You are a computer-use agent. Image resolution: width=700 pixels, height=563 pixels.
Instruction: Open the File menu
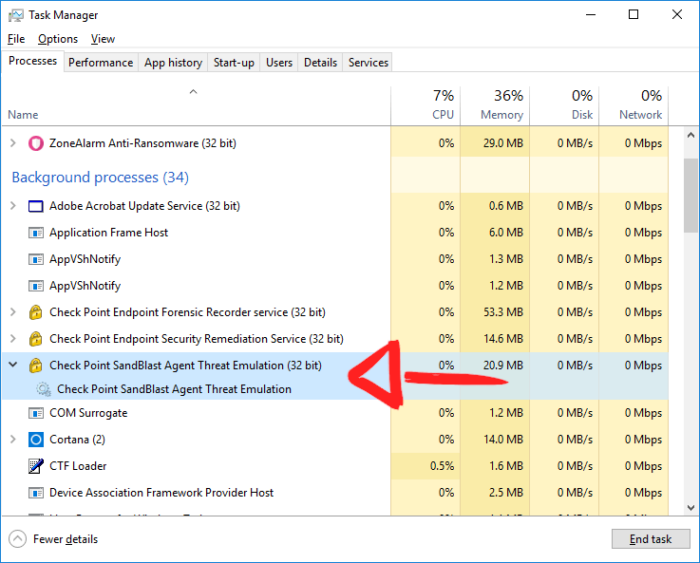coord(16,39)
